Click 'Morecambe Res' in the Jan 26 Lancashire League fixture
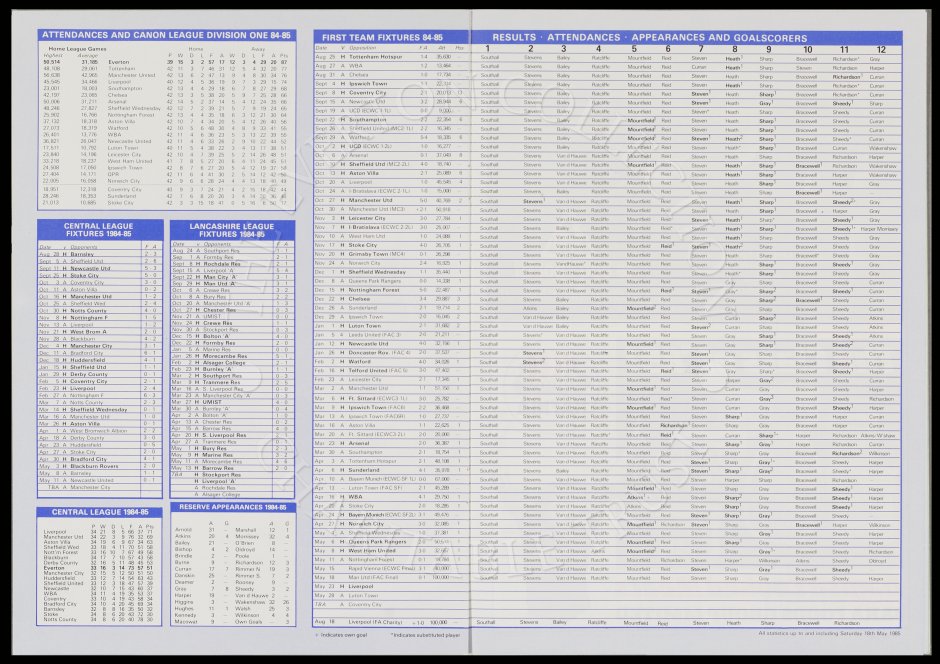 click(225, 356)
